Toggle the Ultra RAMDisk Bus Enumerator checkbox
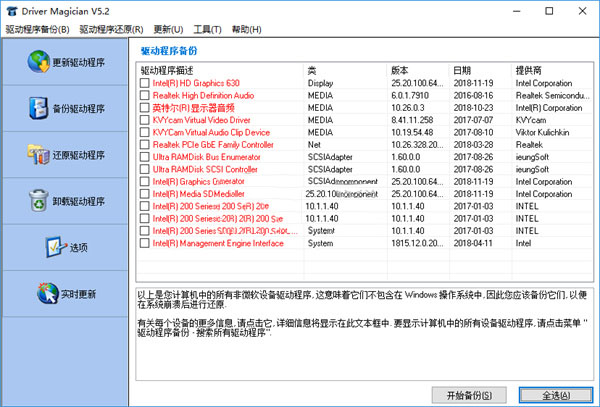Image resolution: width=600 pixels, height=407 pixels. [145, 157]
